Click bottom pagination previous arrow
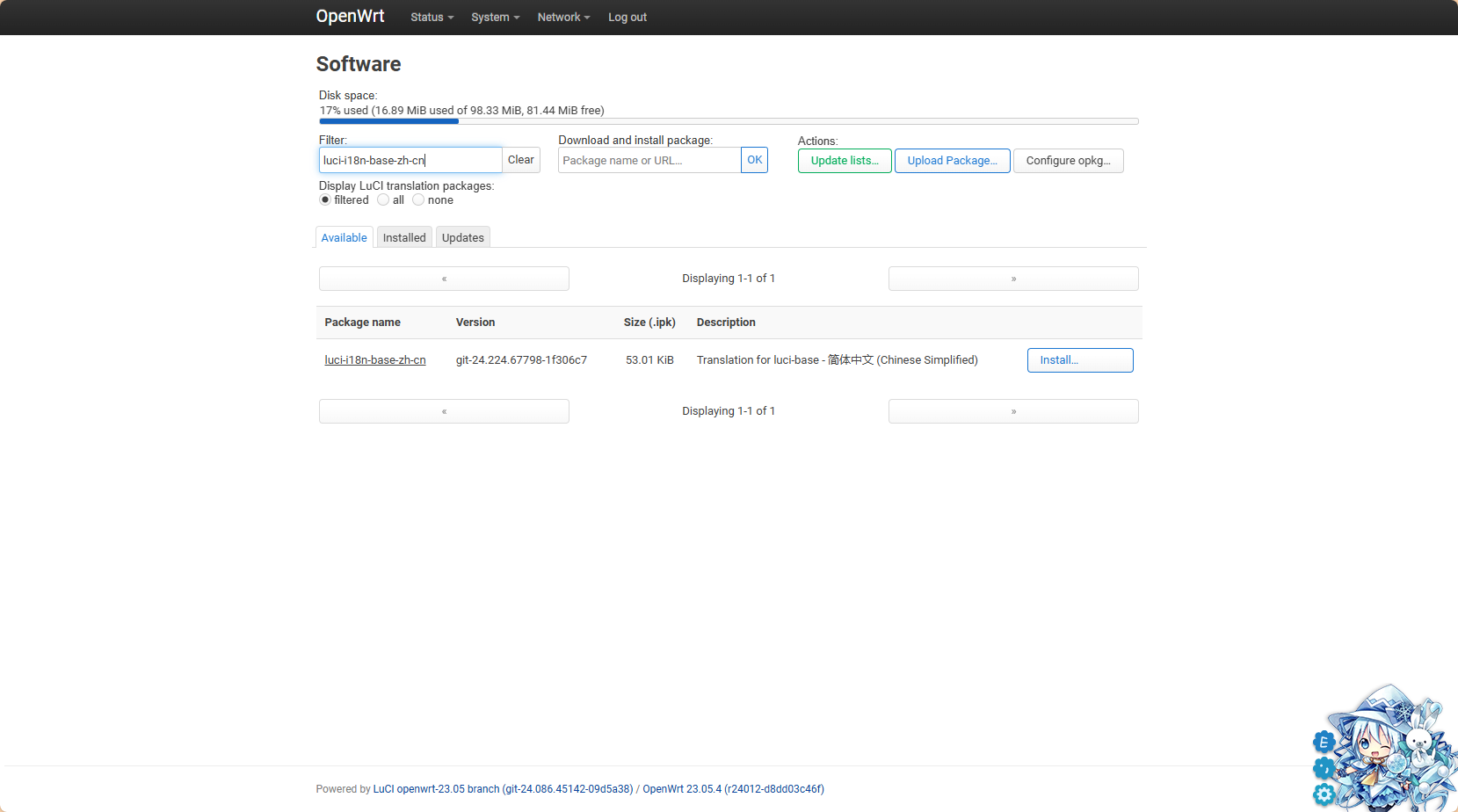1458x812 pixels. (x=444, y=411)
